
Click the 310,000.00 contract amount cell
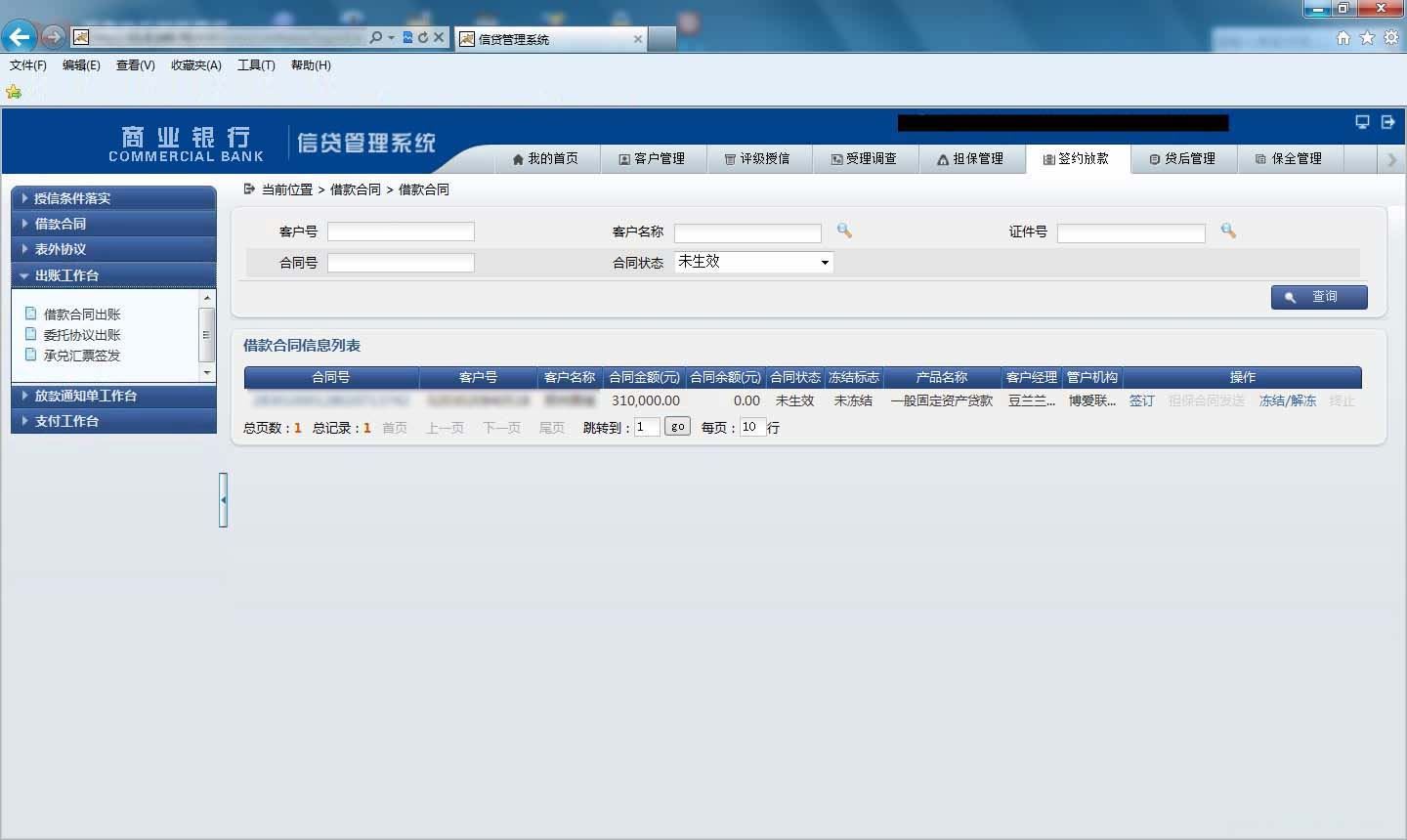click(x=646, y=400)
